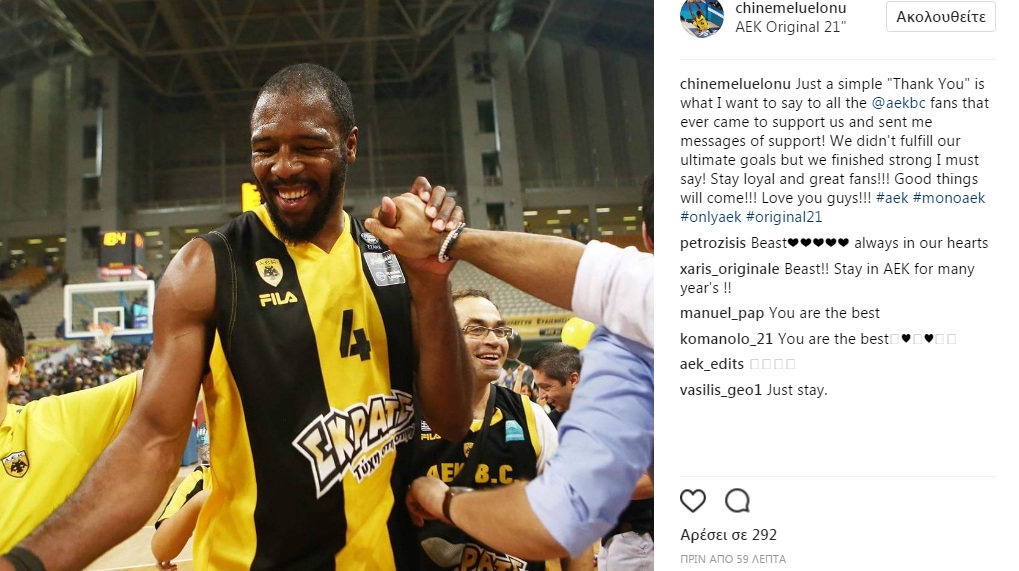The height and width of the screenshot is (571, 1019).
Task: Open the @aekbc mention link
Action: pos(898,103)
